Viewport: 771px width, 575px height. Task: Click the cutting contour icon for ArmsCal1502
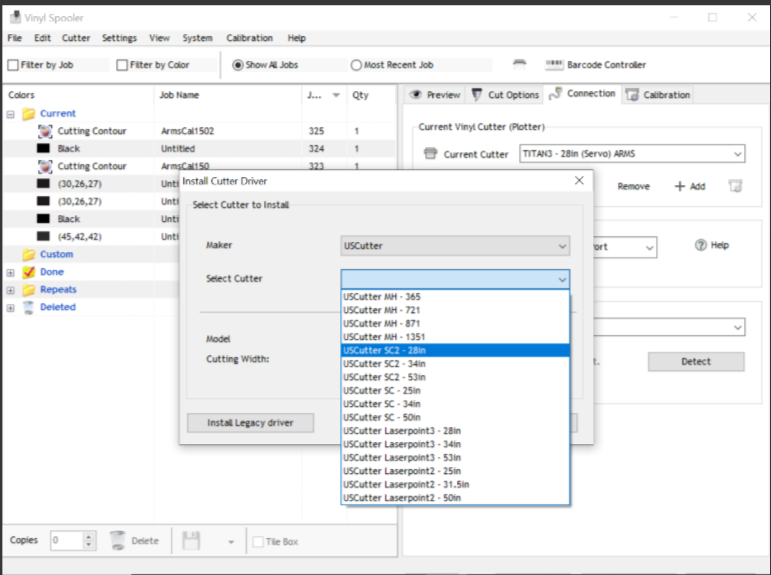tap(45, 131)
